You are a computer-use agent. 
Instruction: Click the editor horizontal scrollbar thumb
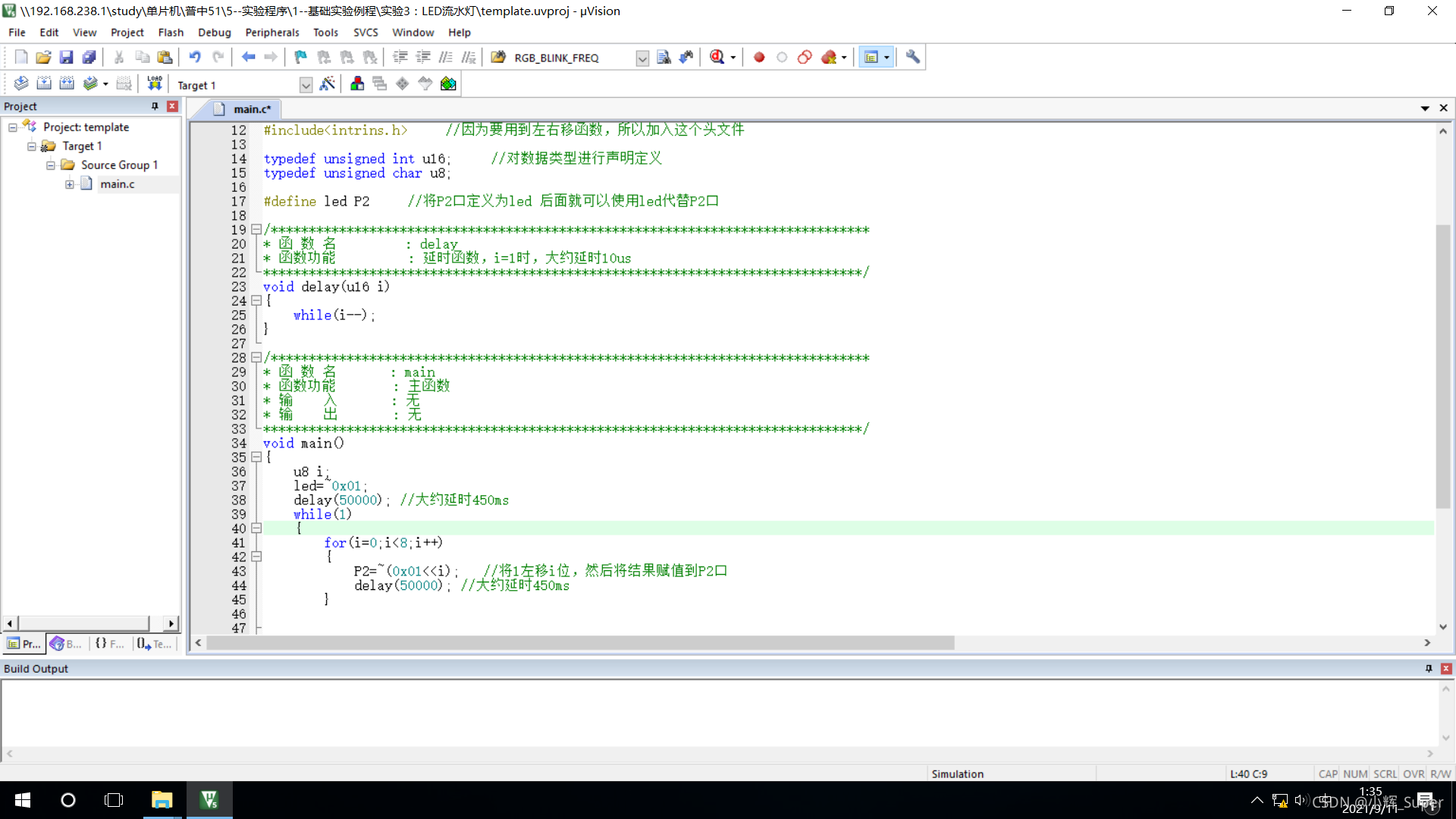580,643
